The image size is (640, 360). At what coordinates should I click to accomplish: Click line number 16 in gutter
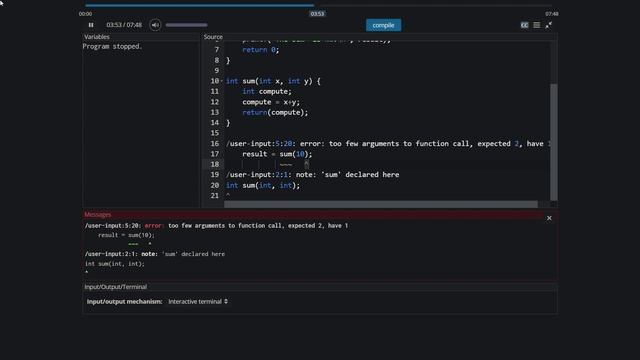(215, 143)
